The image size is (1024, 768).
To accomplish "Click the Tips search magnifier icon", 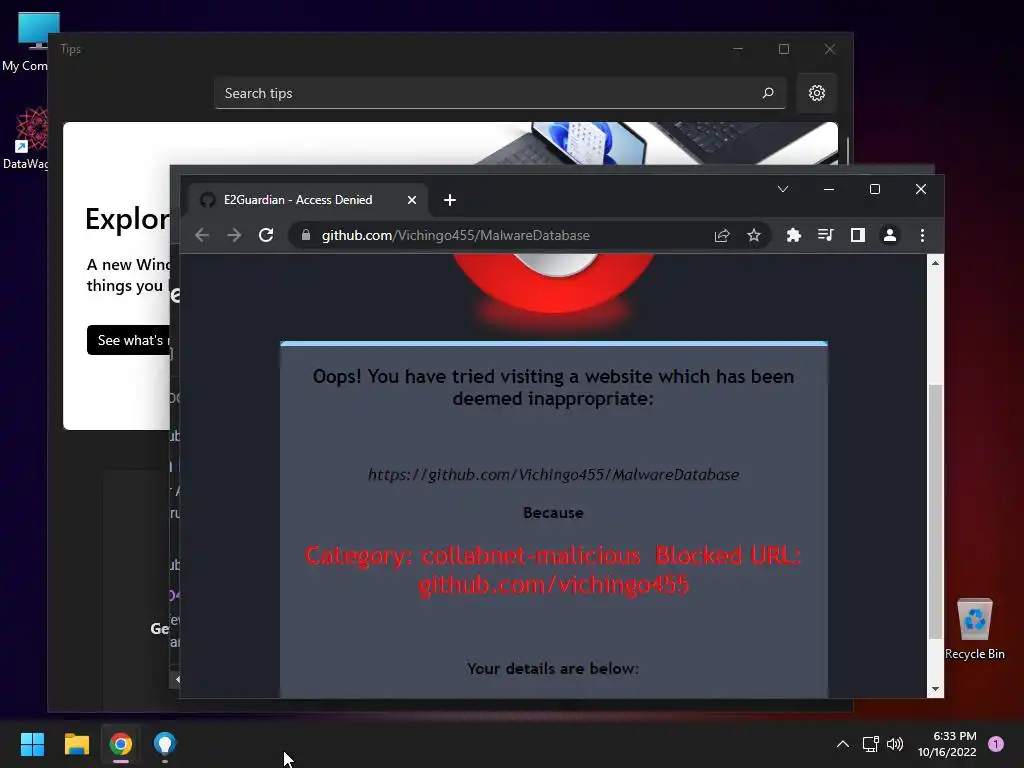I will click(768, 93).
